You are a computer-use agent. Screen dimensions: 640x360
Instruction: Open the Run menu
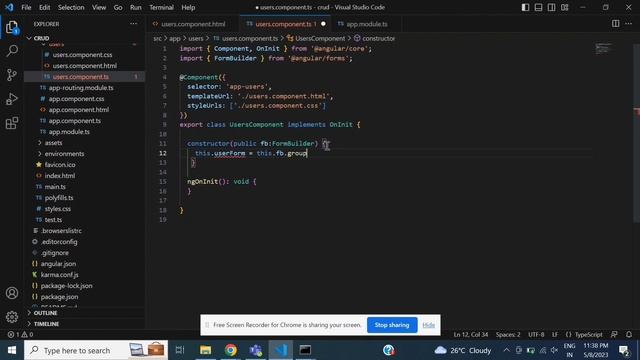click(x=136, y=7)
